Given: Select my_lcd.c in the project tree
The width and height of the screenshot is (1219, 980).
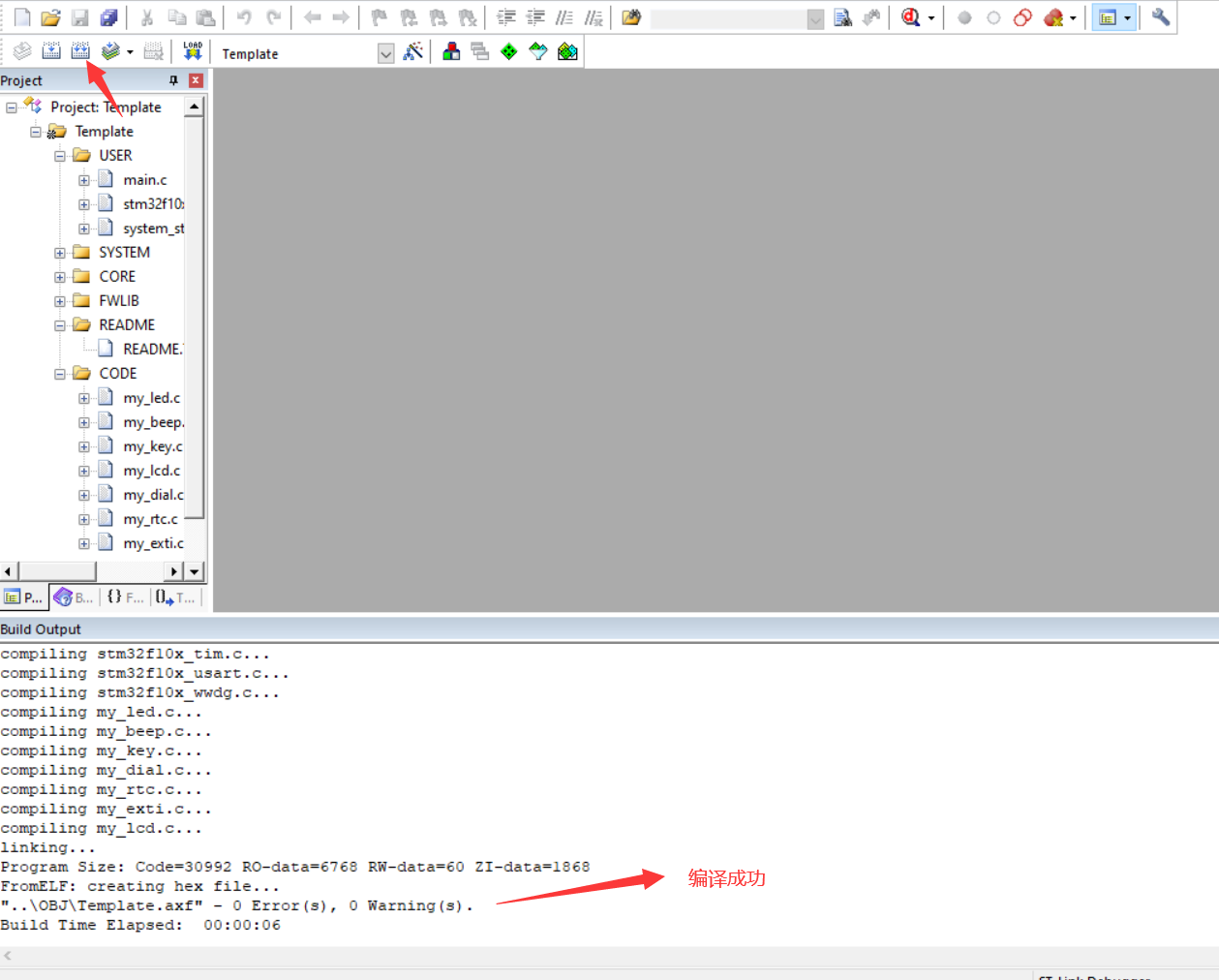Looking at the screenshot, I should 152,471.
